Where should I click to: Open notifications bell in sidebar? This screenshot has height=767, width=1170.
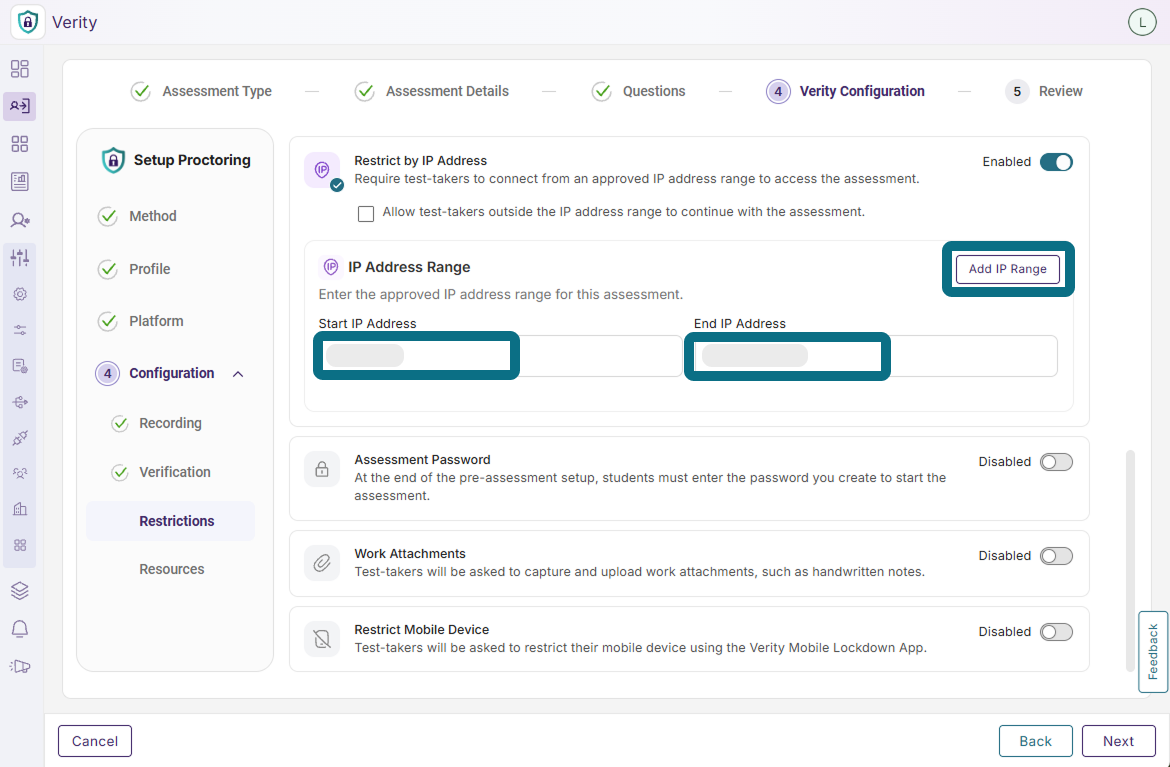coord(20,629)
